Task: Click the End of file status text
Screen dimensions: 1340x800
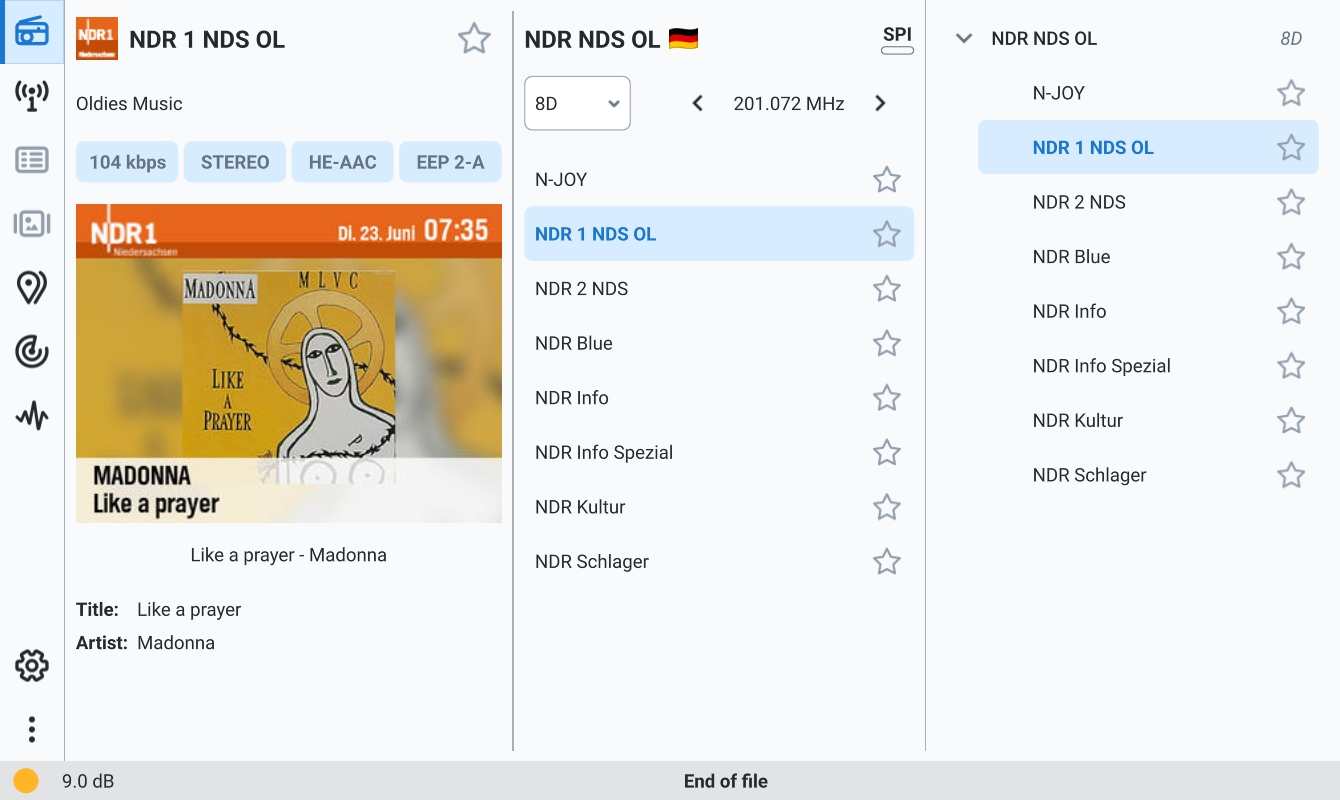Action: [726, 781]
